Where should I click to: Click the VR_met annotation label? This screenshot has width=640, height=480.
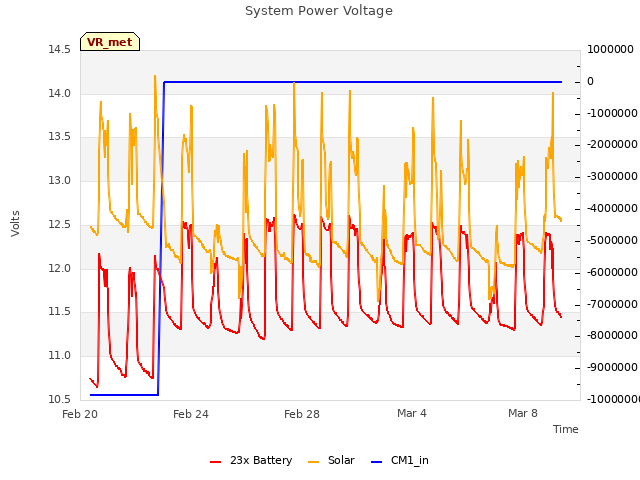point(110,42)
